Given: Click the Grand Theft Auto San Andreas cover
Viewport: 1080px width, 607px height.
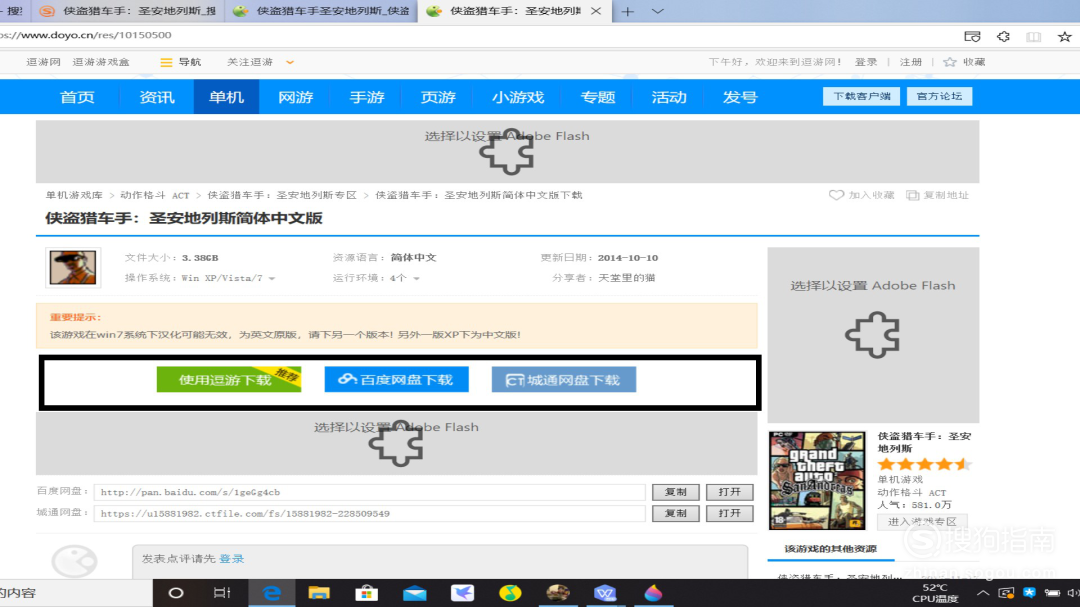Looking at the screenshot, I should tap(817, 480).
